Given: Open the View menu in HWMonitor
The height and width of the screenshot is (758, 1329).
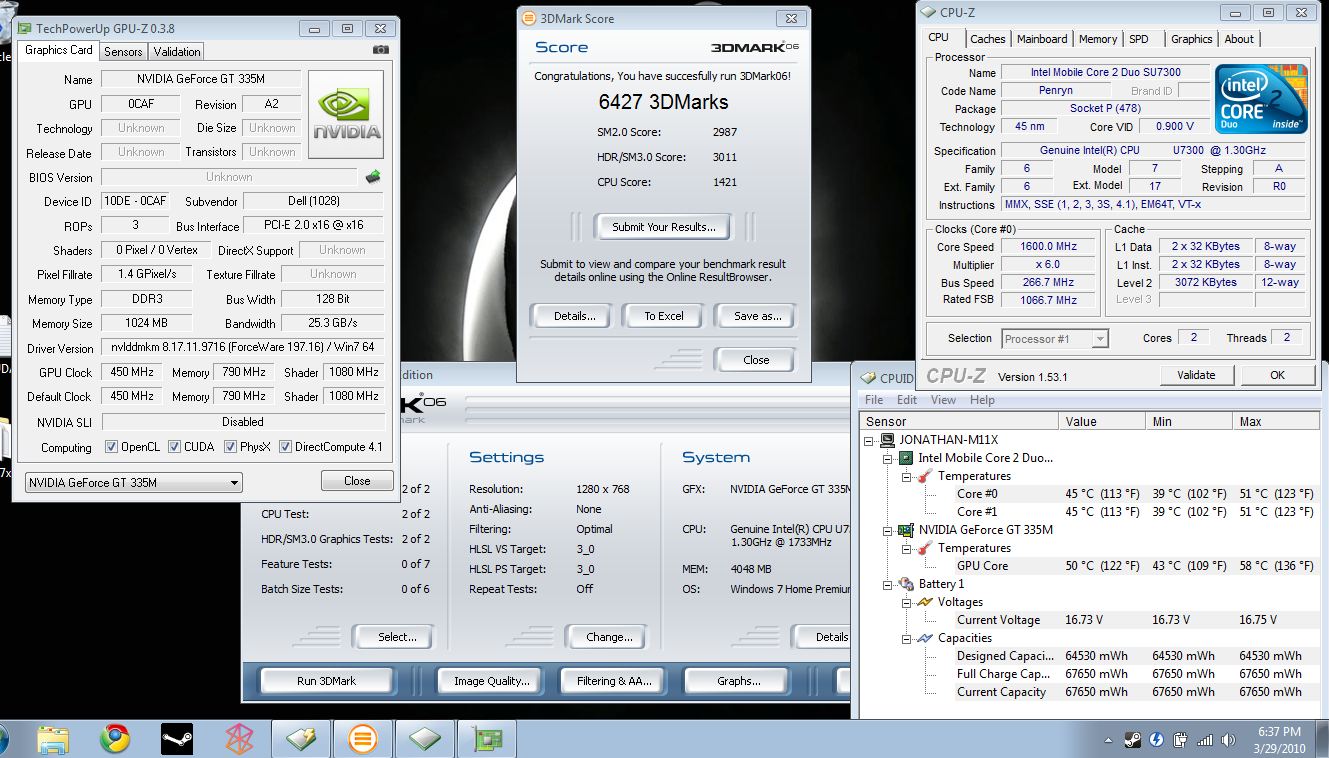Looking at the screenshot, I should point(943,400).
